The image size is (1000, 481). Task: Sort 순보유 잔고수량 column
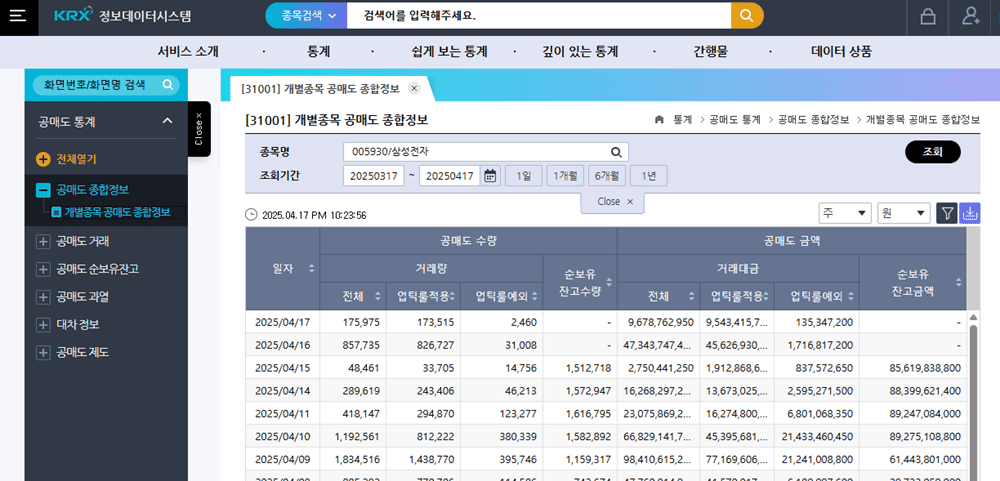608,282
